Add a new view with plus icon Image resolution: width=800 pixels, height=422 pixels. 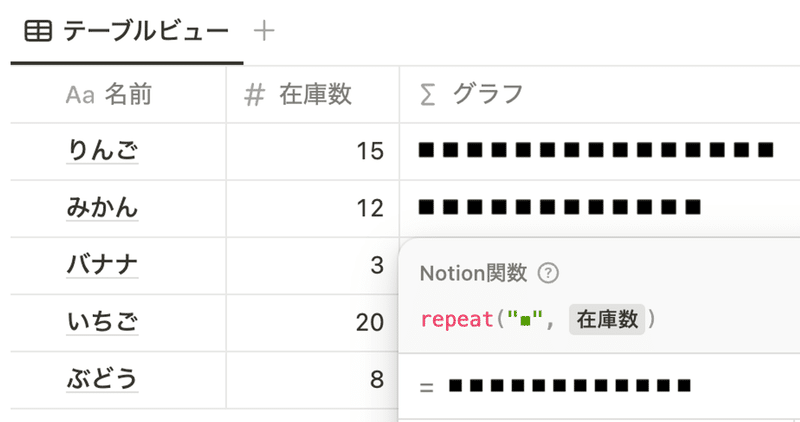coord(264,31)
